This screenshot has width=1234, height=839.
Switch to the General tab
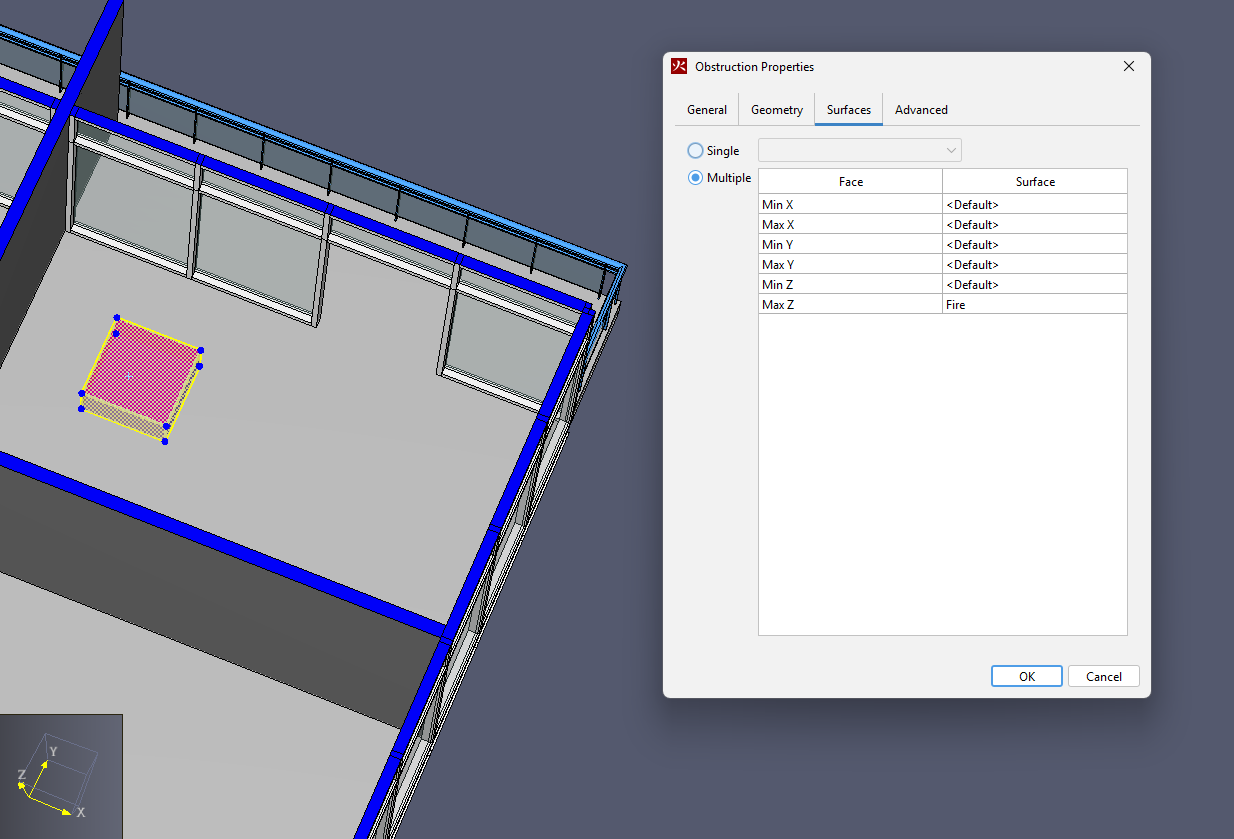[x=706, y=110]
